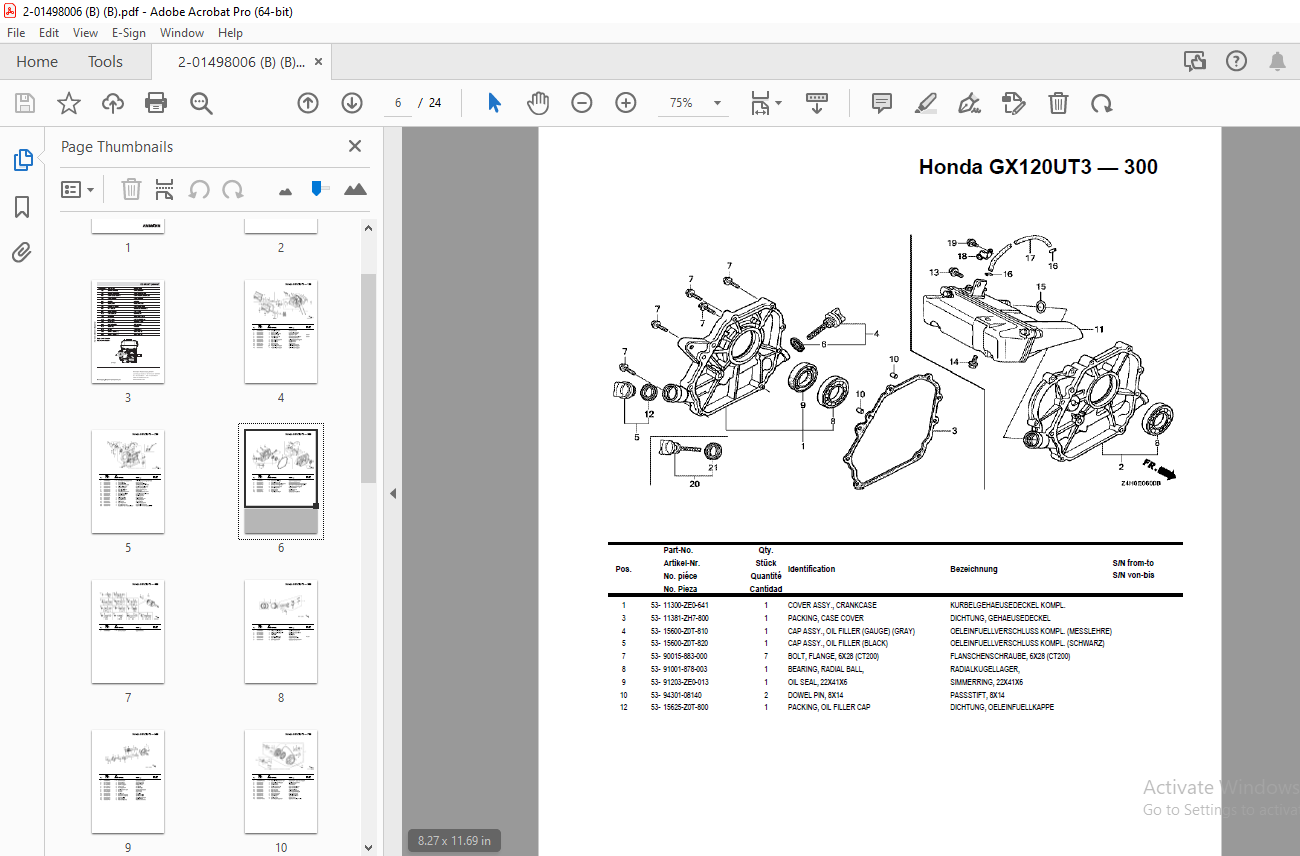
Task: Select the Highlight text pen tool
Action: point(926,103)
